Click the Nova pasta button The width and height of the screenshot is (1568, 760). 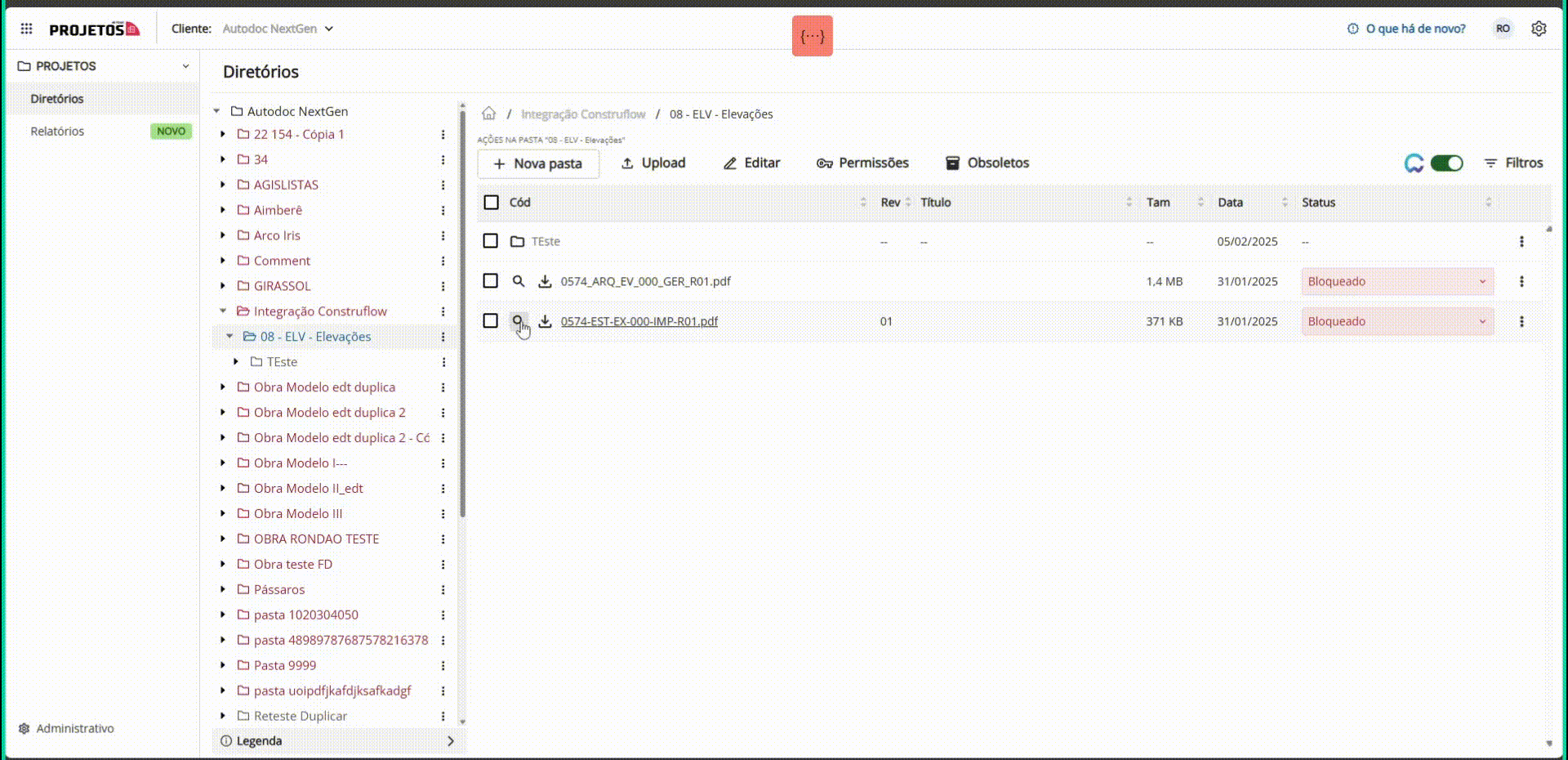pyautogui.click(x=538, y=163)
